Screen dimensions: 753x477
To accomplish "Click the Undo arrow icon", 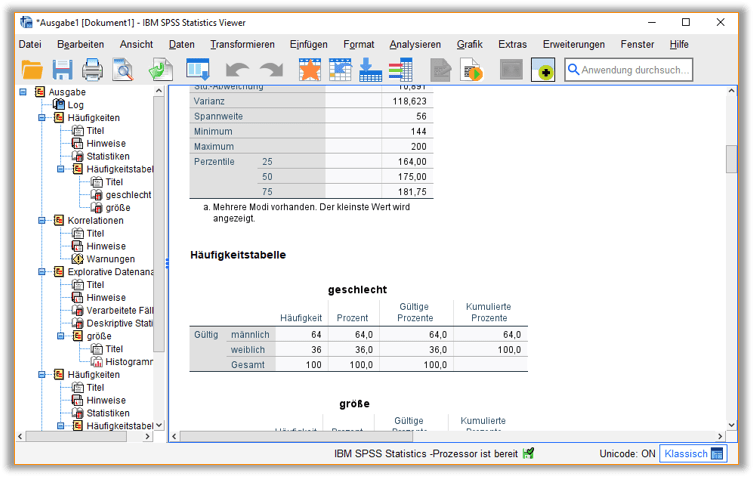I will pyautogui.click(x=237, y=70).
